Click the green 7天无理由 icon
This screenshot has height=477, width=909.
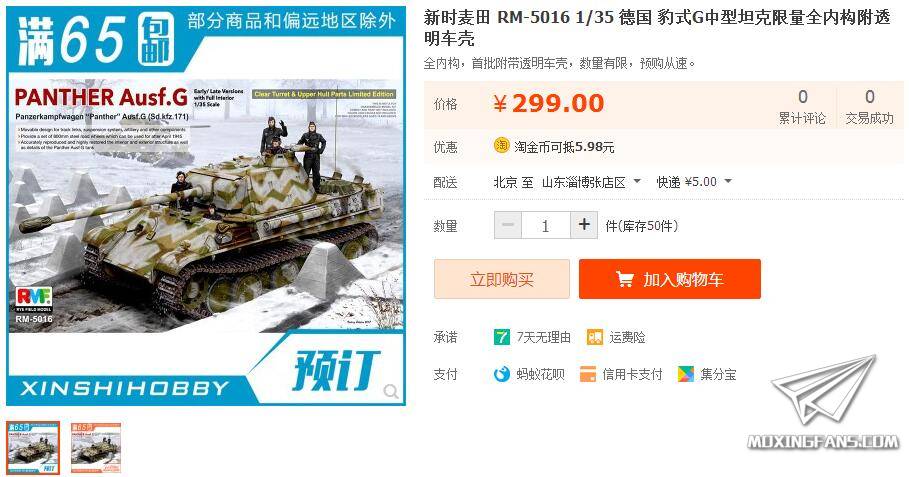click(501, 337)
